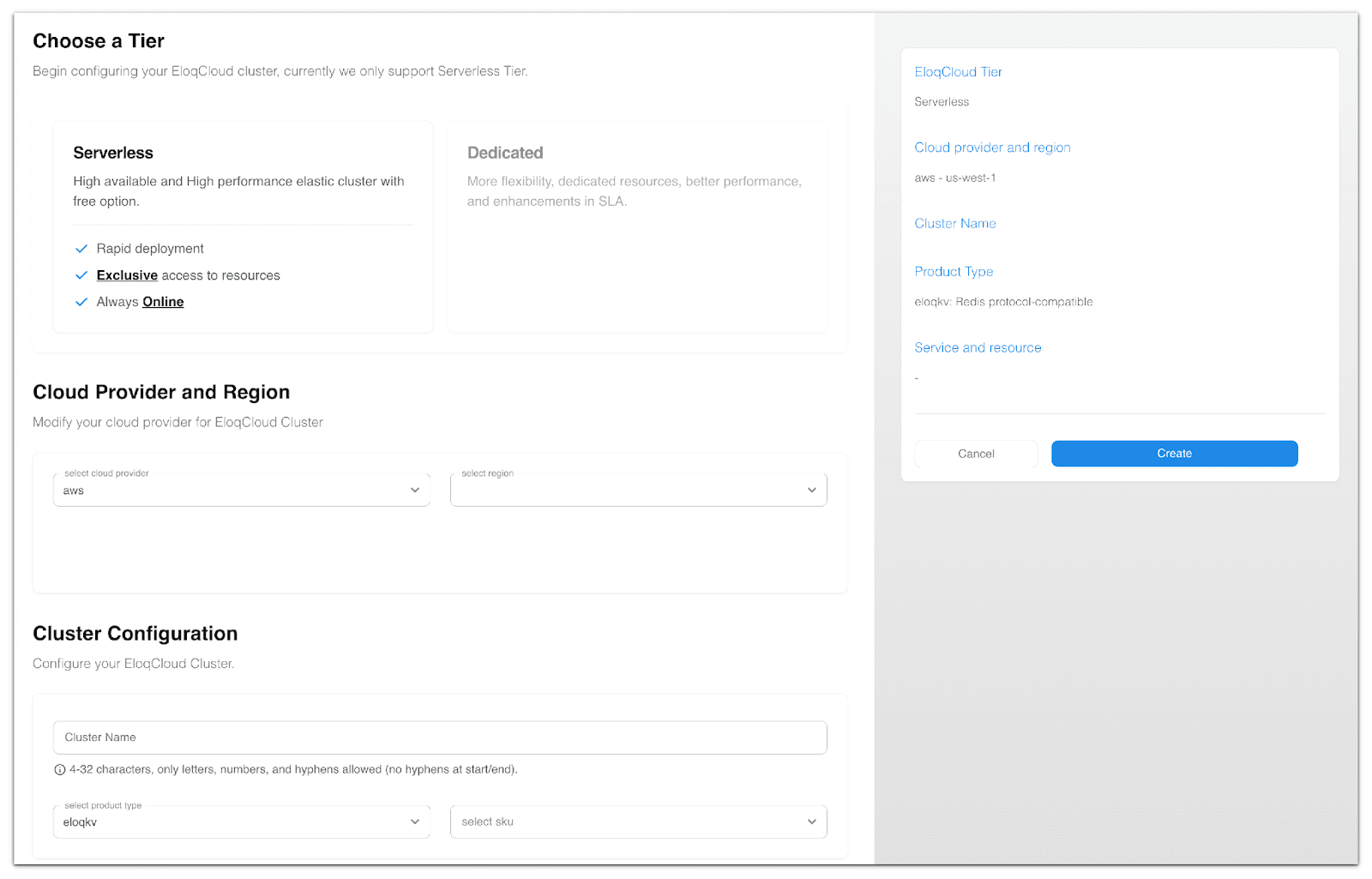Click the checkmark beside Always Online
1372x879 pixels.
click(x=81, y=302)
